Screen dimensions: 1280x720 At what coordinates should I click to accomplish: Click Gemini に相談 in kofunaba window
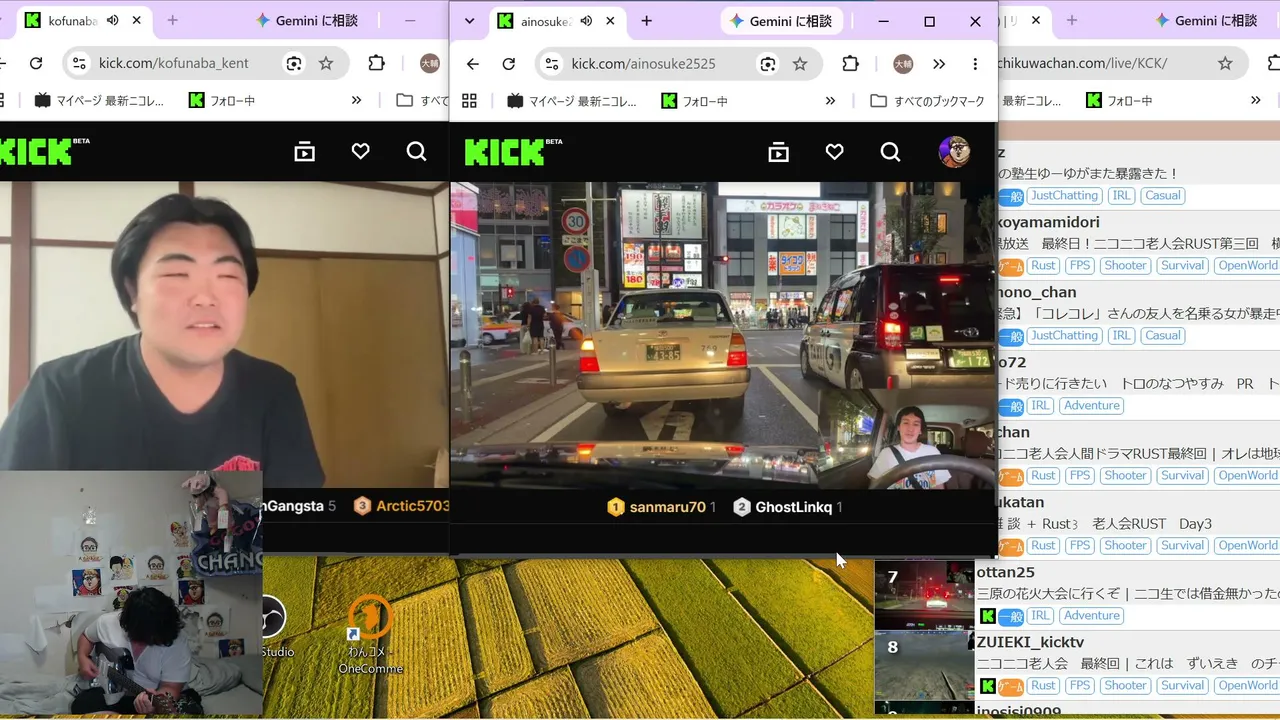pyautogui.click(x=308, y=21)
